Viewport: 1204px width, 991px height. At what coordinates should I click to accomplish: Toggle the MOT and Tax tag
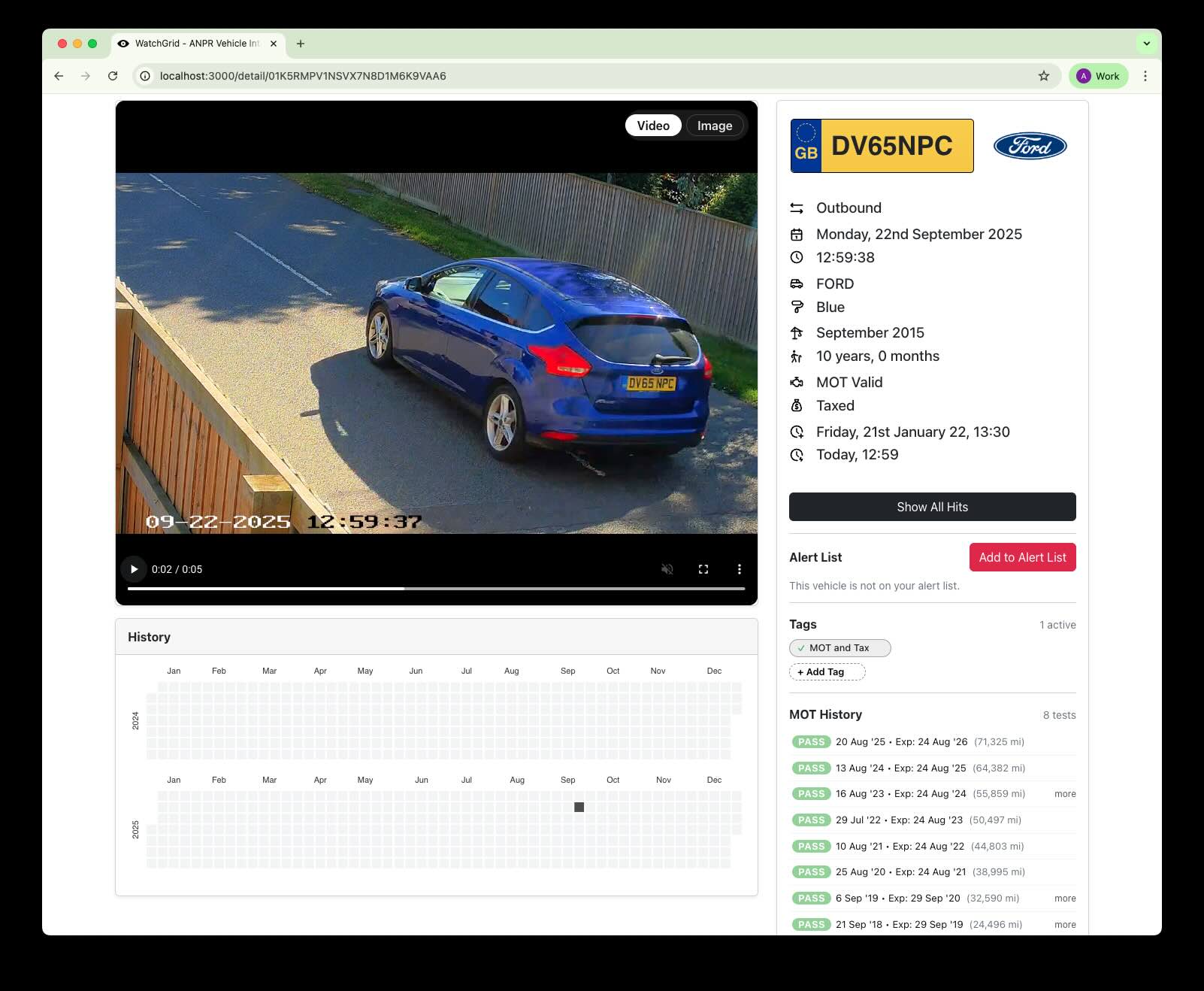(x=839, y=647)
